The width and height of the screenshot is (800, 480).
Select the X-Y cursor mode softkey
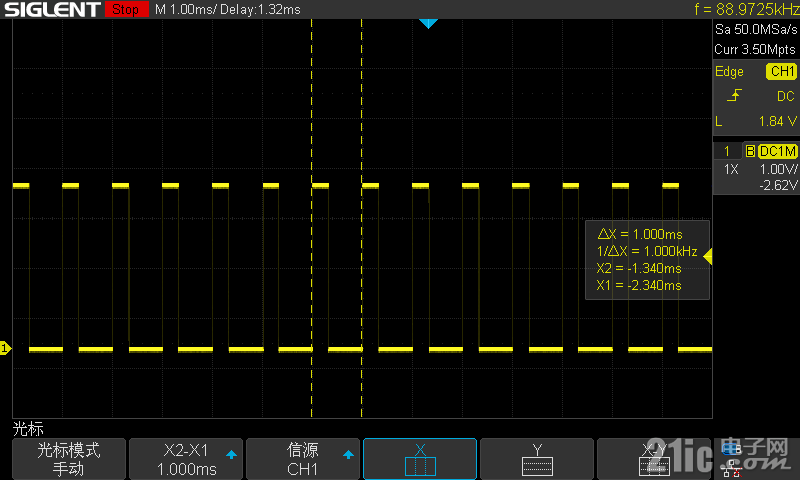tap(654, 459)
